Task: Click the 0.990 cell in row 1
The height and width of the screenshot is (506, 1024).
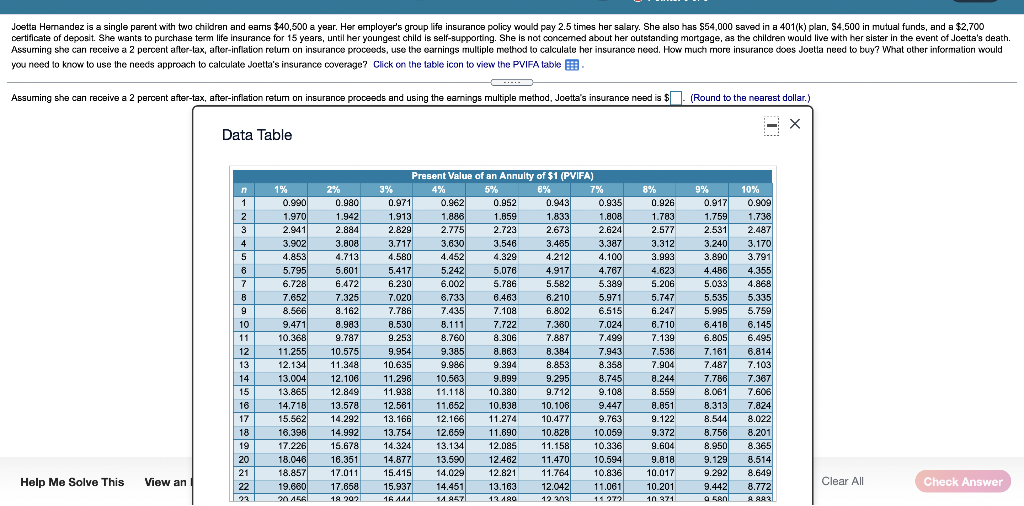Action: tap(281, 202)
